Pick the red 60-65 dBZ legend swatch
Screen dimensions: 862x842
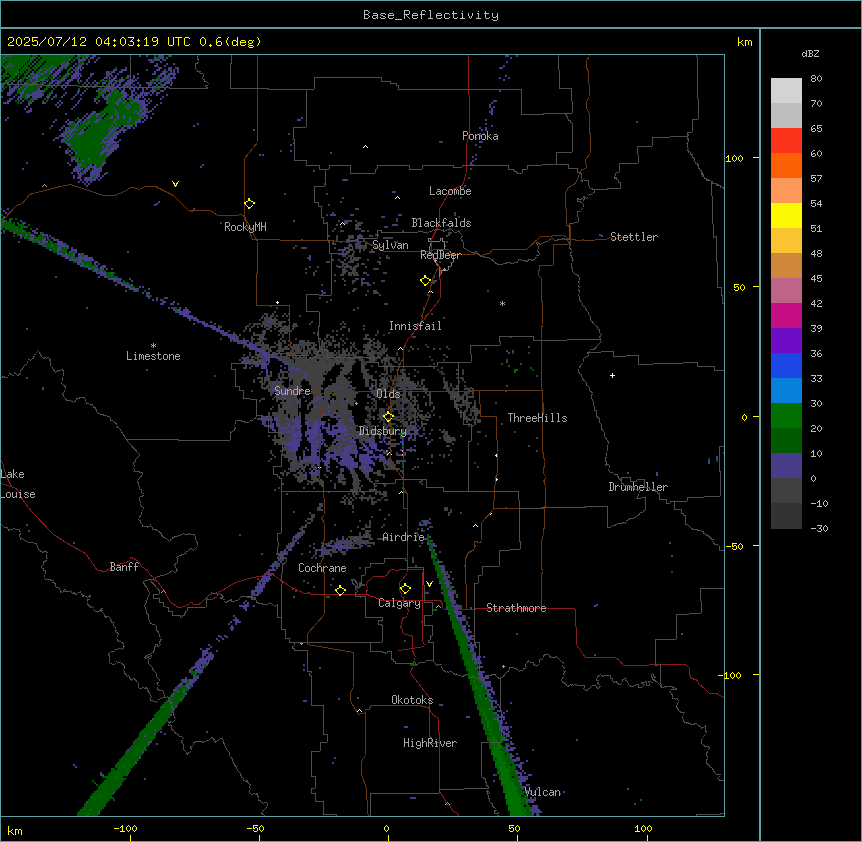[x=786, y=140]
